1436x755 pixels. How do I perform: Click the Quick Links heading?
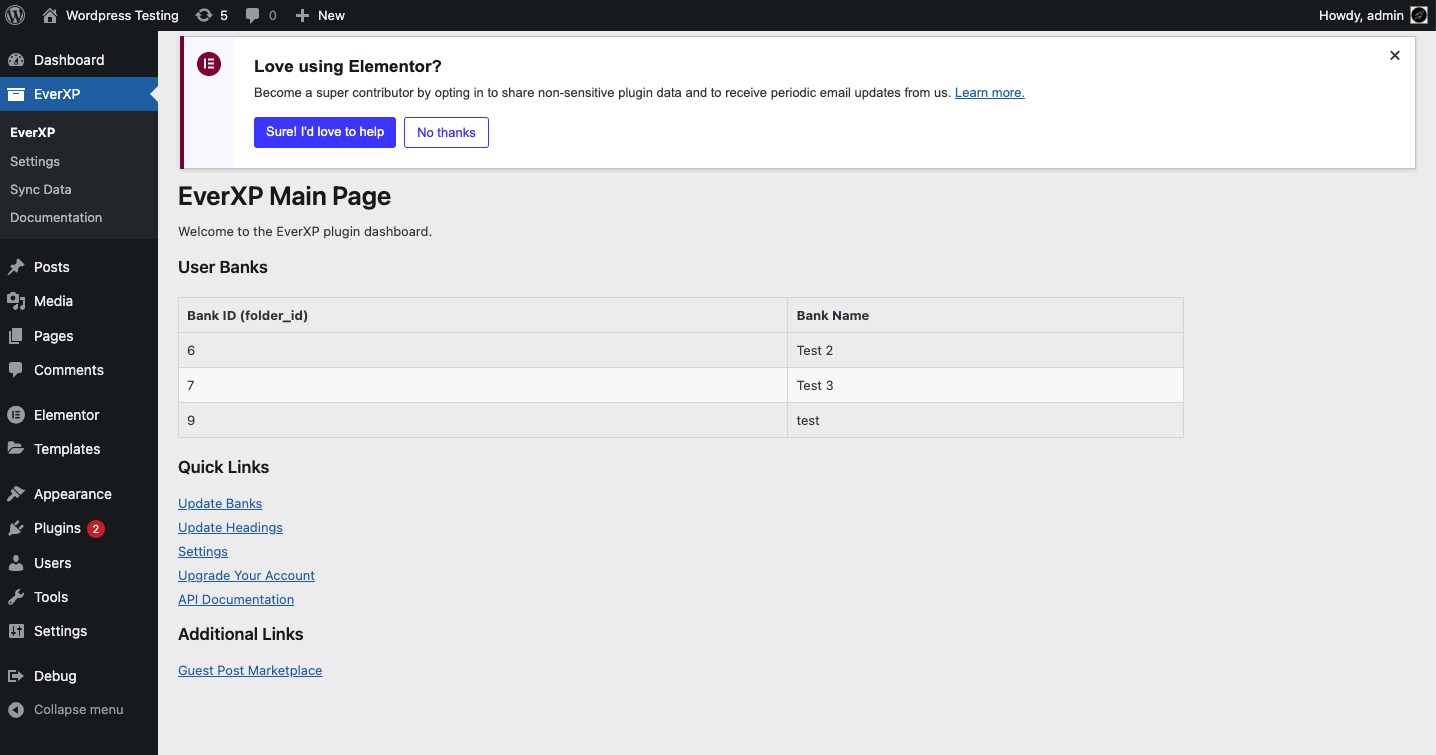[x=224, y=467]
